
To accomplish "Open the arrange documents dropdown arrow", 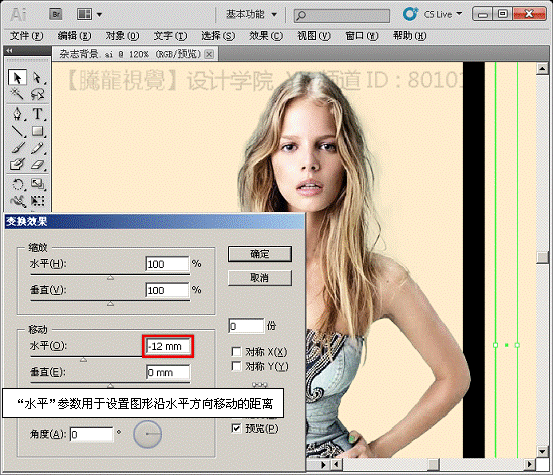I will 99,14.
